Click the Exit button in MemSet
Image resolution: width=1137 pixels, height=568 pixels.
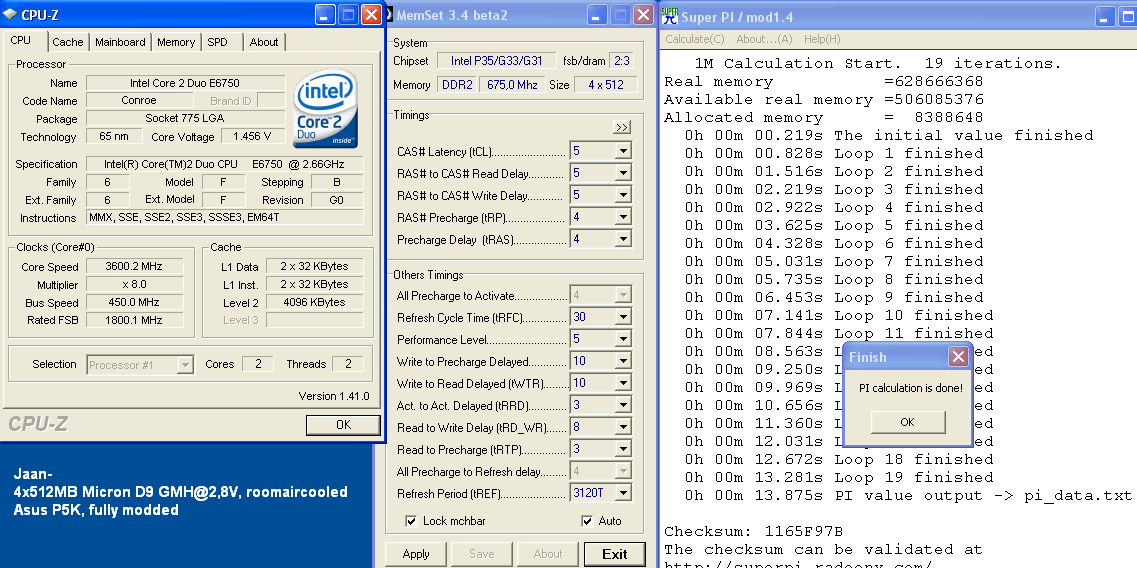tap(615, 554)
